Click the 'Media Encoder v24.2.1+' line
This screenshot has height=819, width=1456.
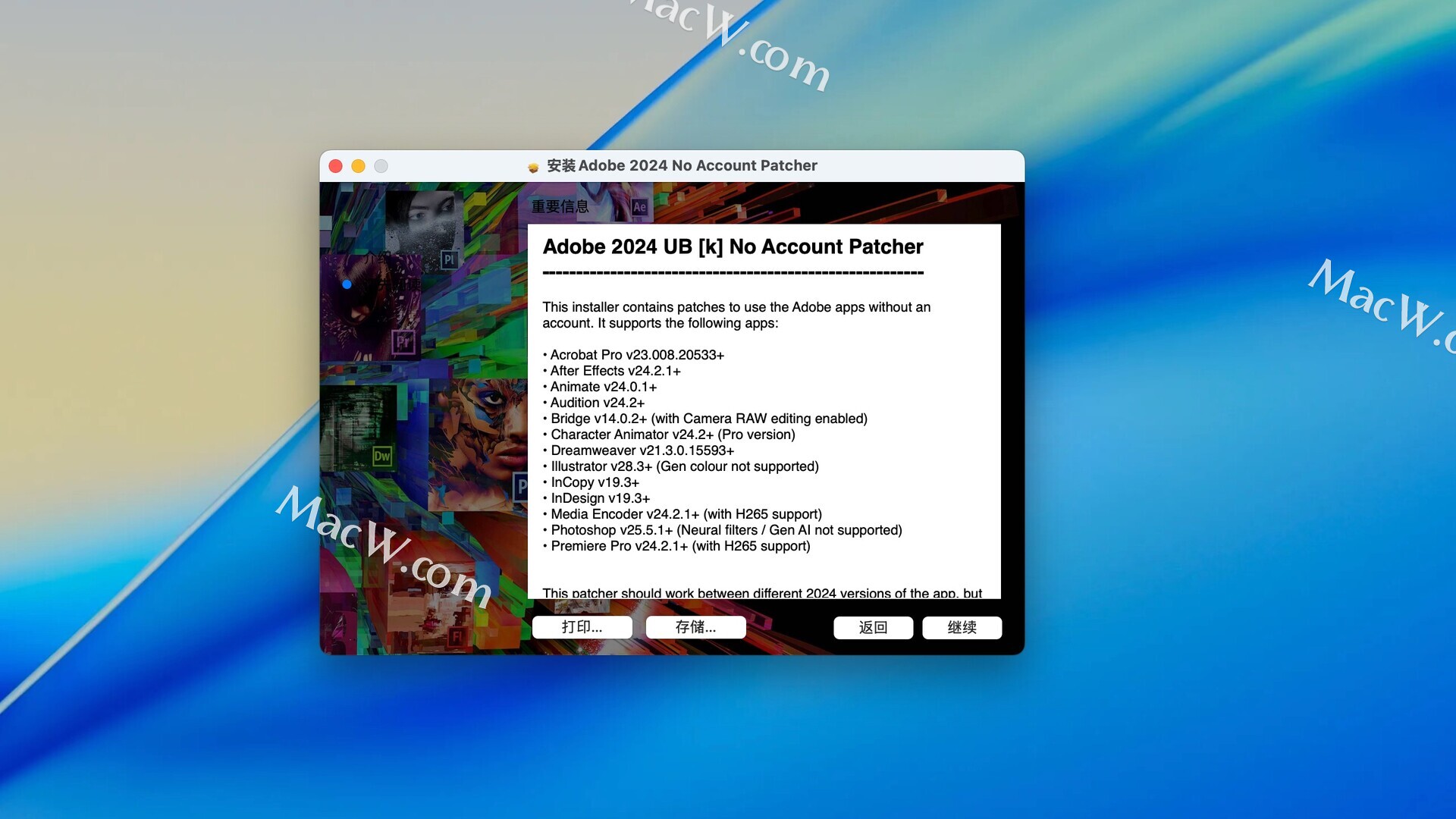[682, 514]
